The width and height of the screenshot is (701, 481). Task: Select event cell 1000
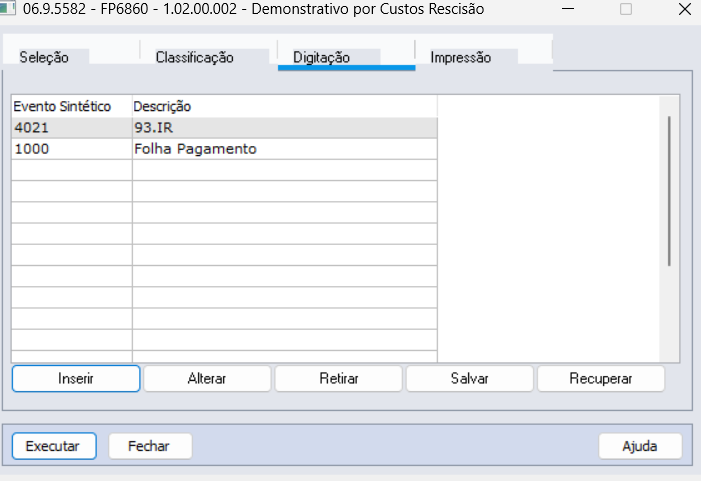point(72,149)
